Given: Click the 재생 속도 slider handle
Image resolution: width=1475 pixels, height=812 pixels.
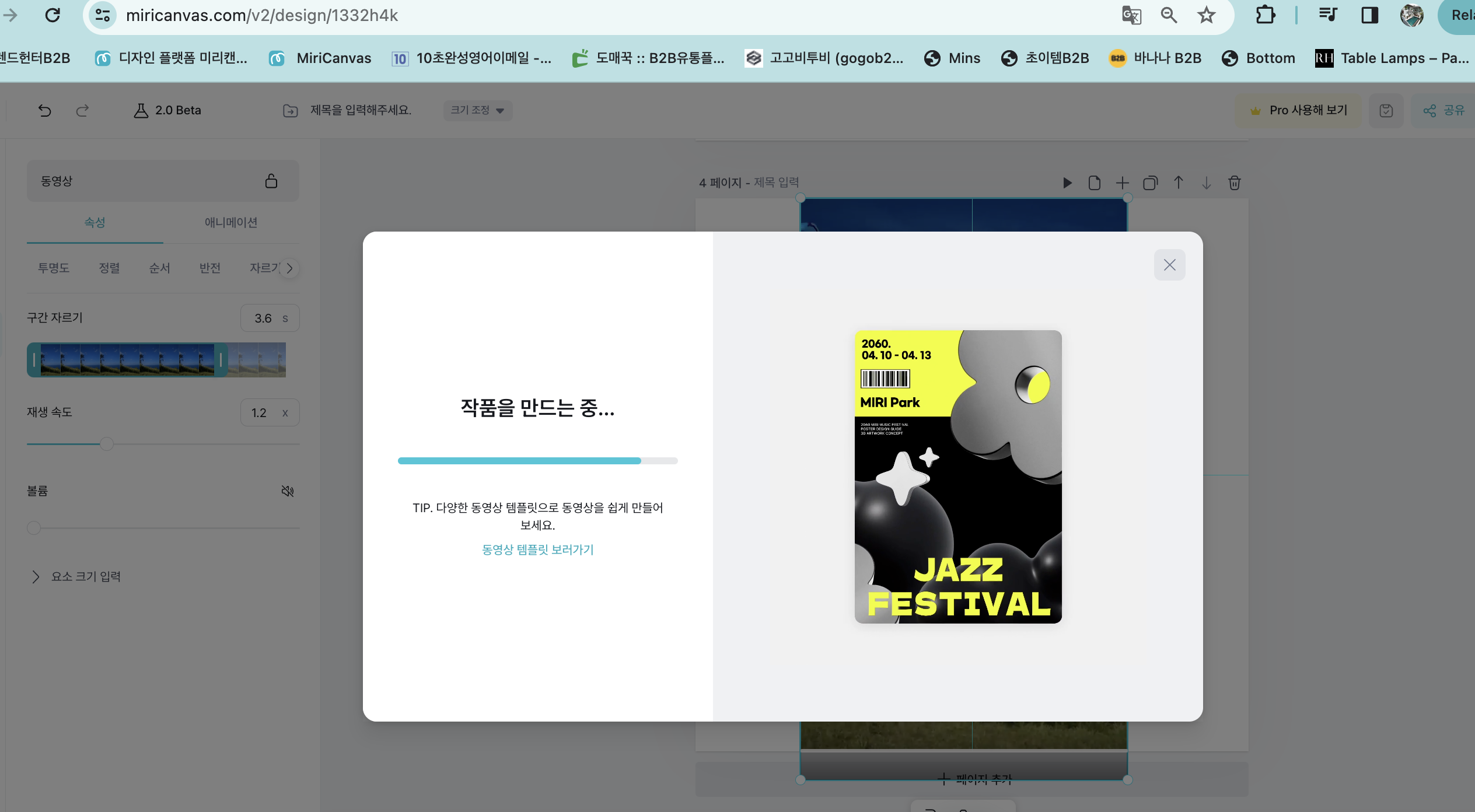Looking at the screenshot, I should coord(106,444).
